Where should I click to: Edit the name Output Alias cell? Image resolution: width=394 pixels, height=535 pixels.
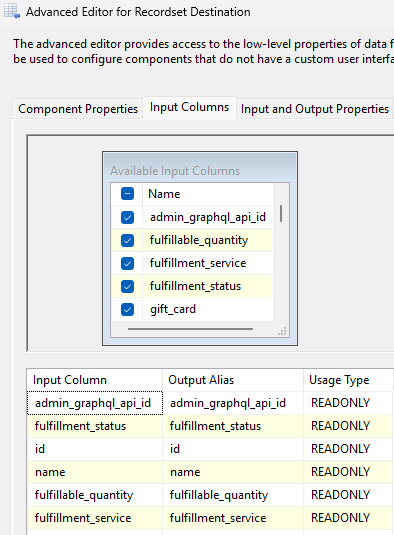233,472
